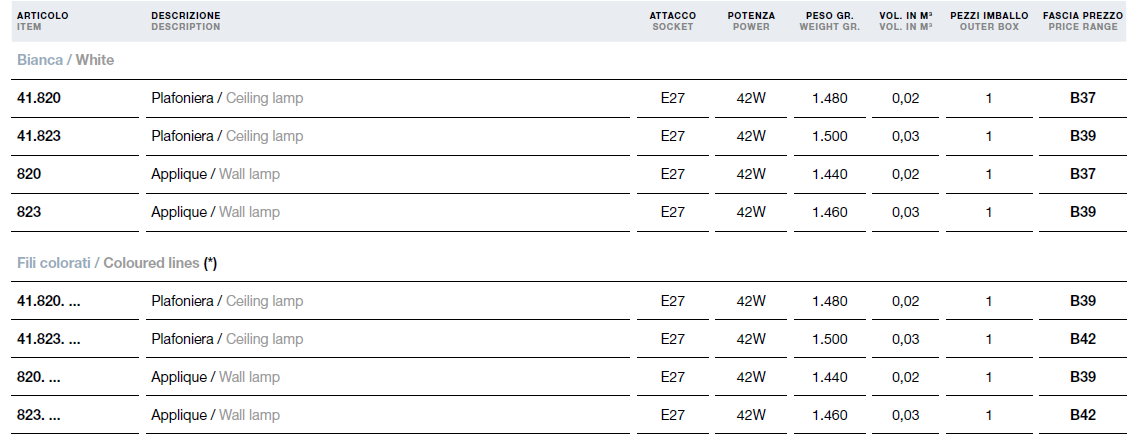
Task: Click the ATTACCO / SOCKET column header
Action: (x=673, y=21)
